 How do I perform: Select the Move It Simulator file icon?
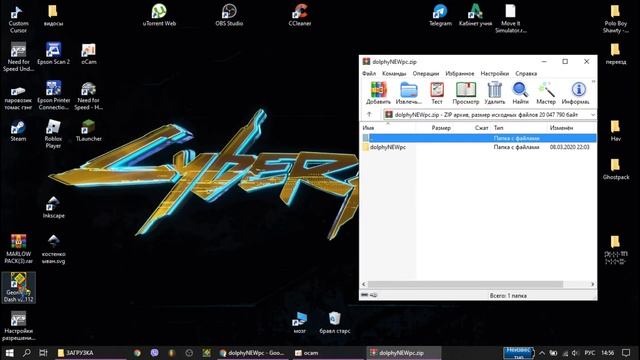(511, 19)
